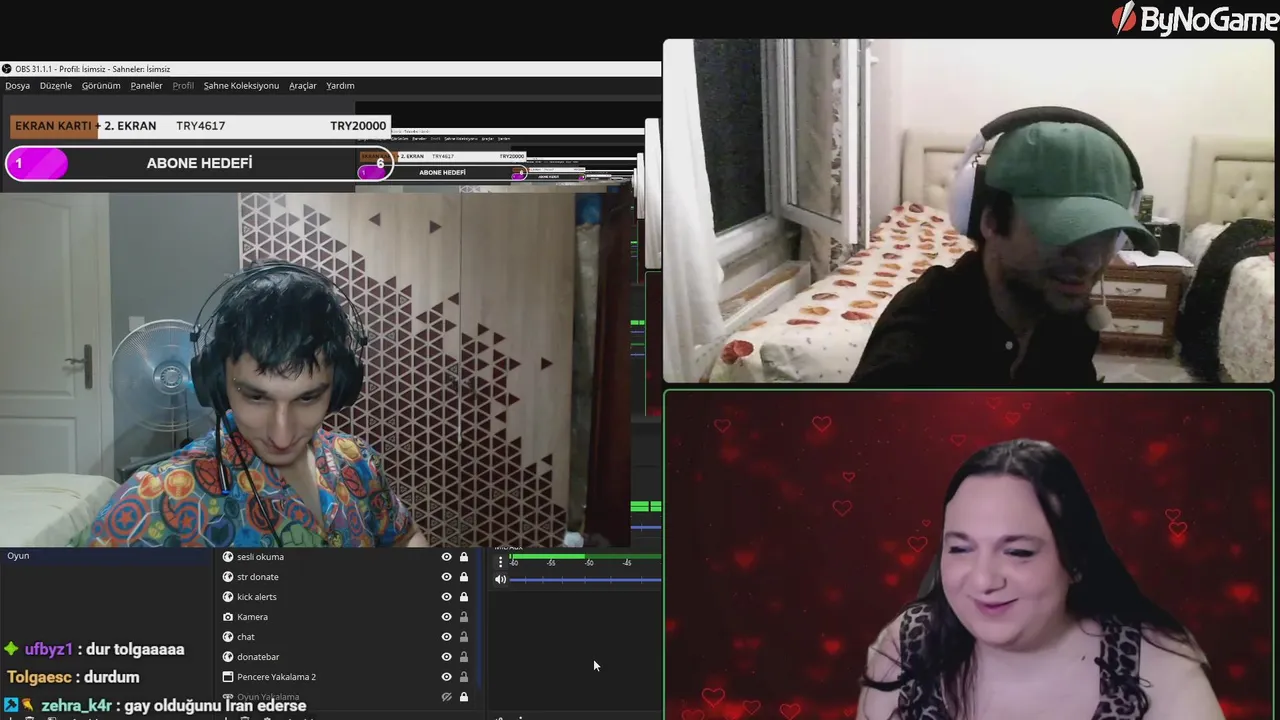
Task: Click chat username ufbyz1
Action: 49,649
